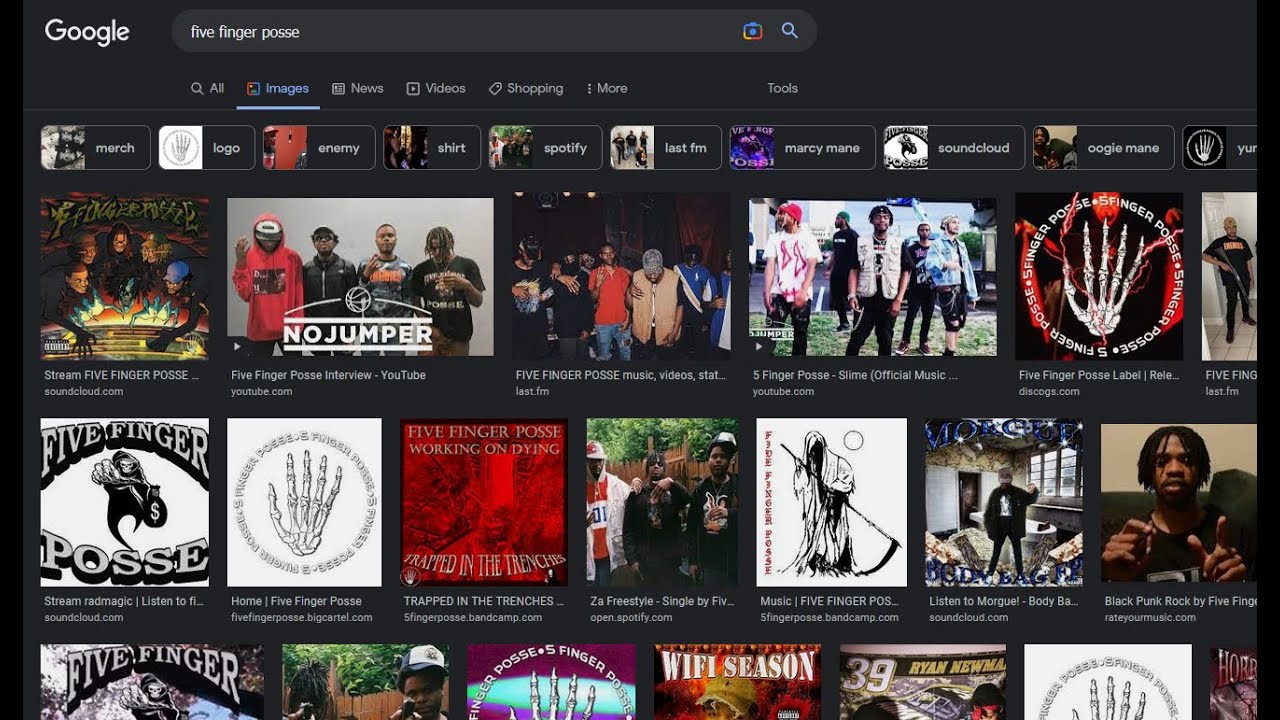Open the WIFI SEASON album cover
This screenshot has height=720, width=1280.
(737, 682)
